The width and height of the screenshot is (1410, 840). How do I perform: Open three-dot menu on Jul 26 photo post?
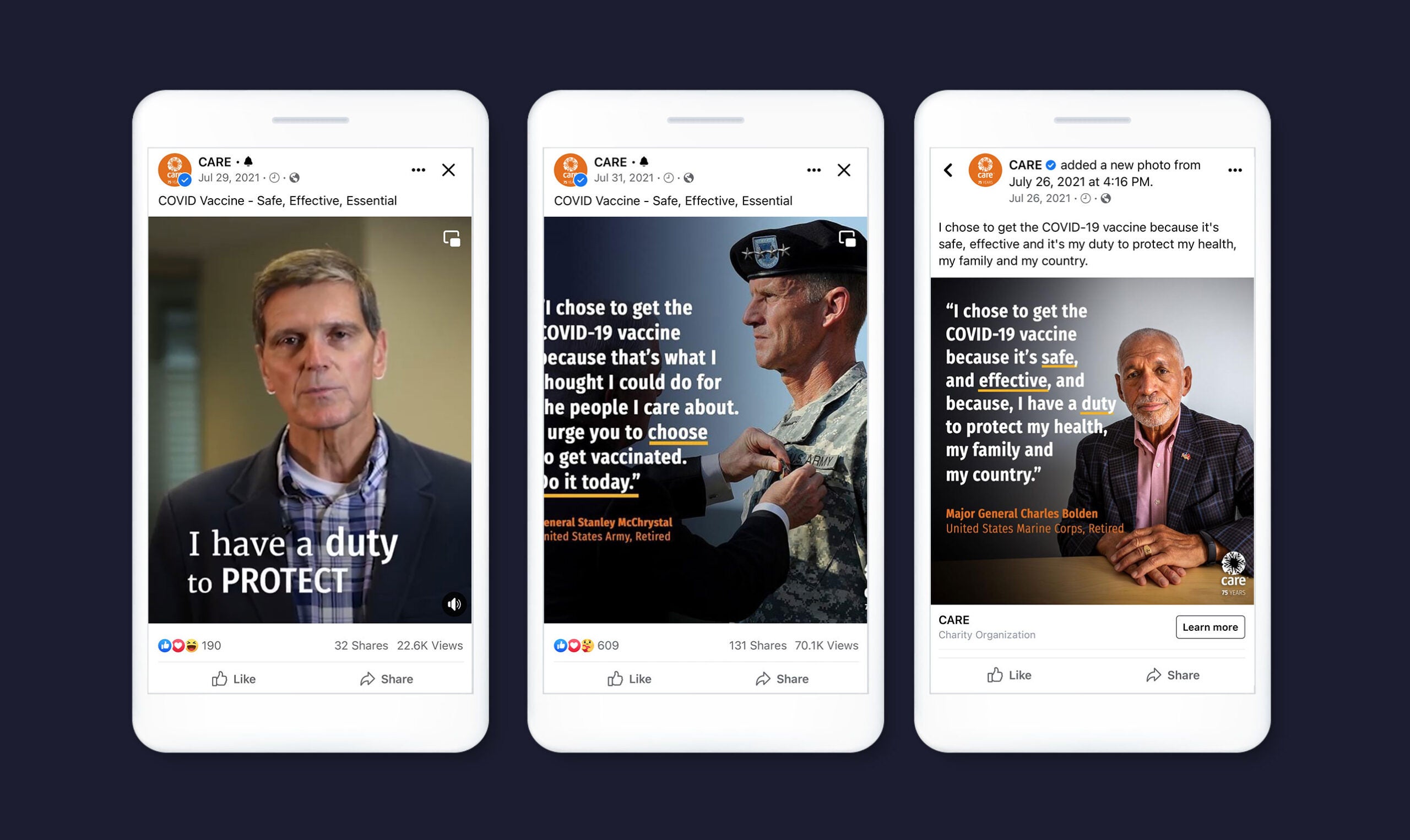click(x=1235, y=170)
